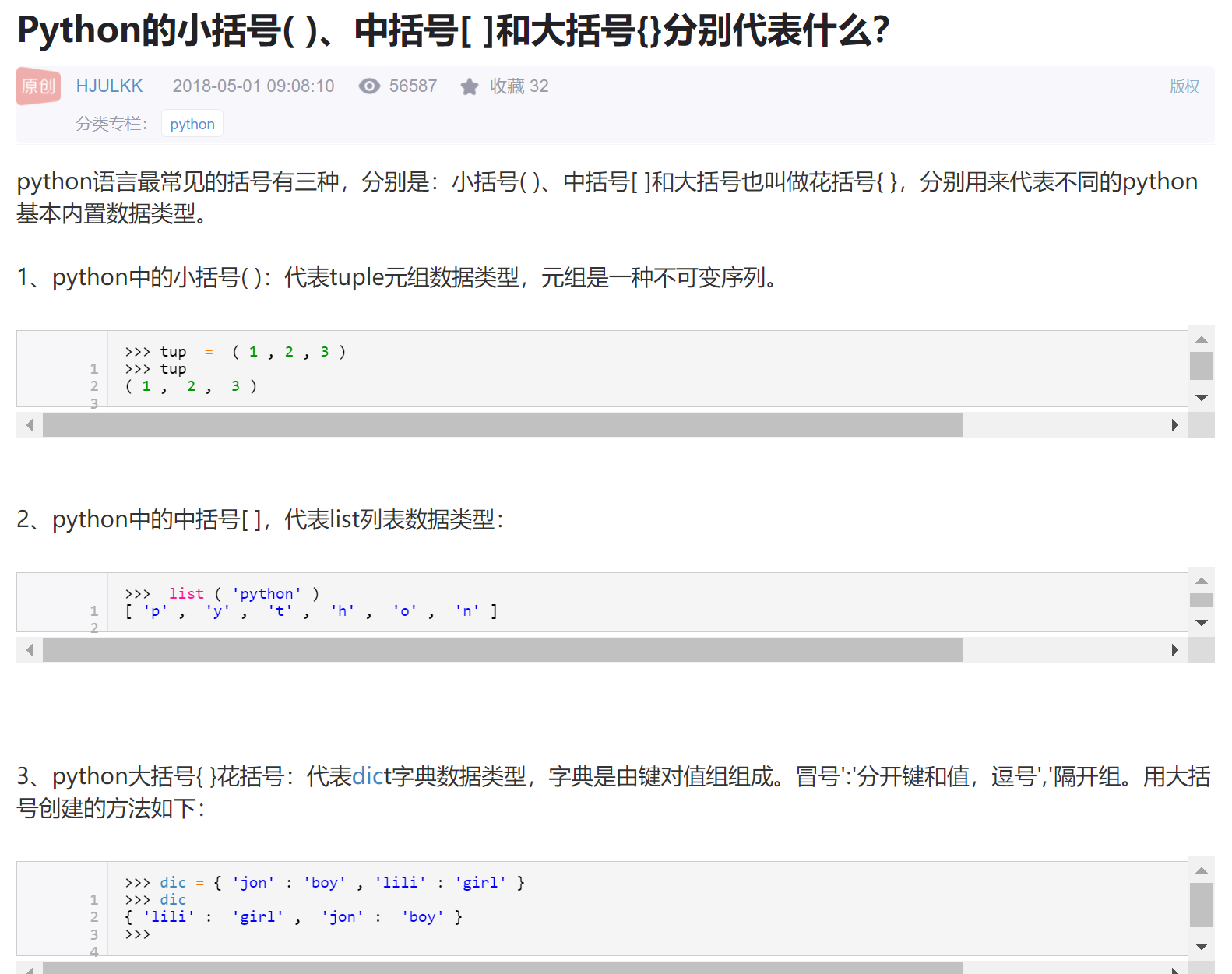
Task: Click horizontal scrollbar thumb under list code
Action: (502, 650)
